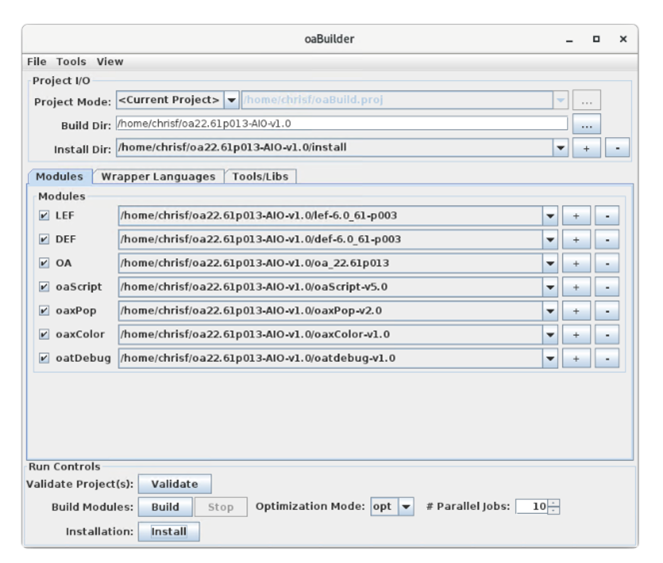663x563 pixels.
Task: Toggle the oaxPop module checkbox
Action: [x=43, y=310]
